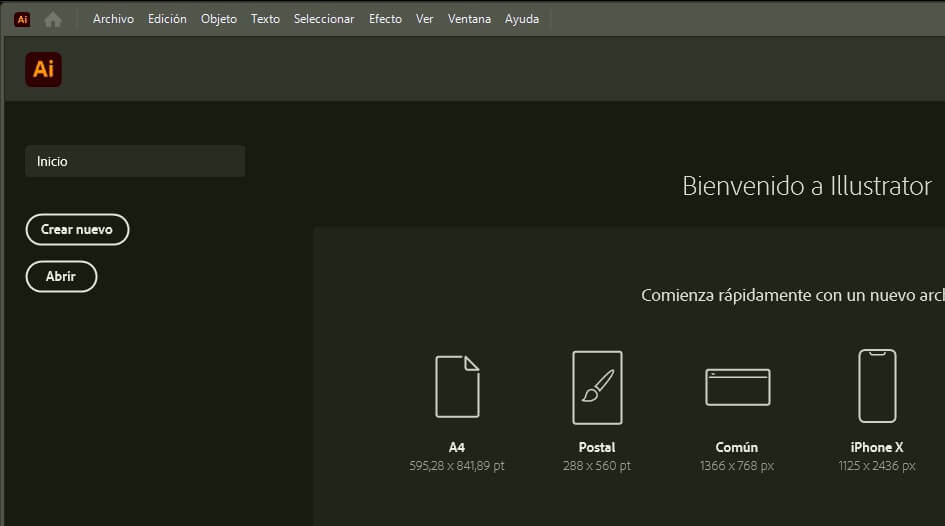The image size is (945, 526).
Task: Open the Efecto menu
Action: pos(385,19)
